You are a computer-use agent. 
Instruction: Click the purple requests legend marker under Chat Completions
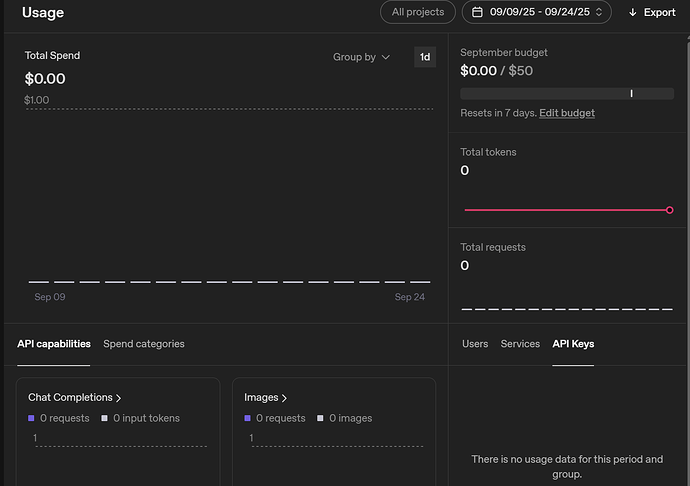(32, 418)
